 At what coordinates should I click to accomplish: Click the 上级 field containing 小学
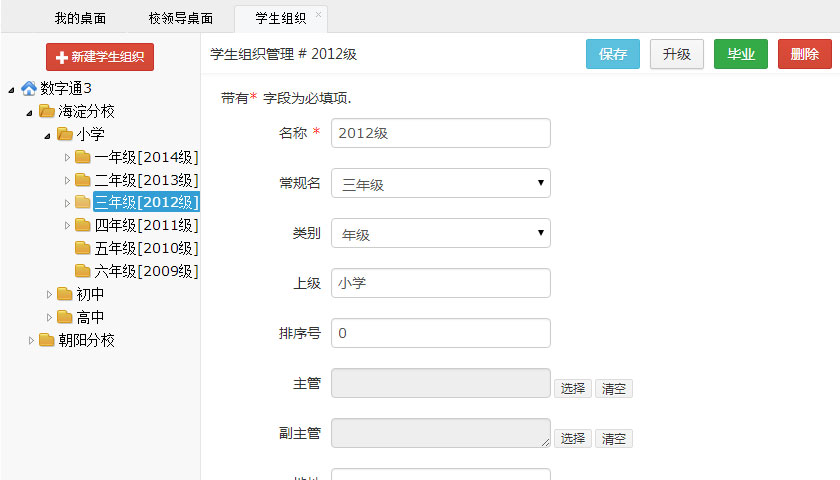tap(440, 283)
